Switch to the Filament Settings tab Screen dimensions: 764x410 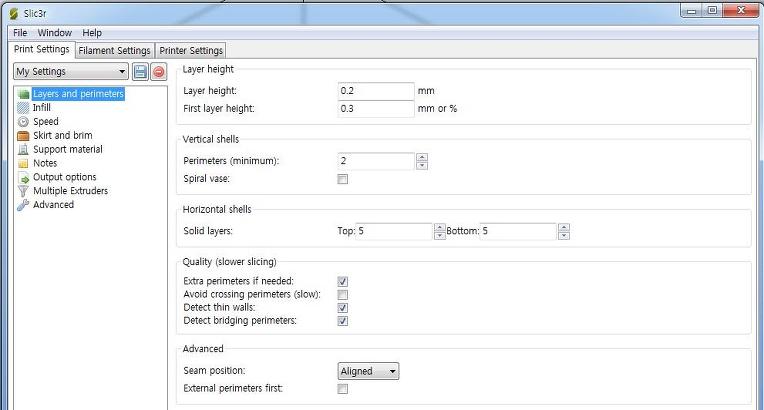115,50
